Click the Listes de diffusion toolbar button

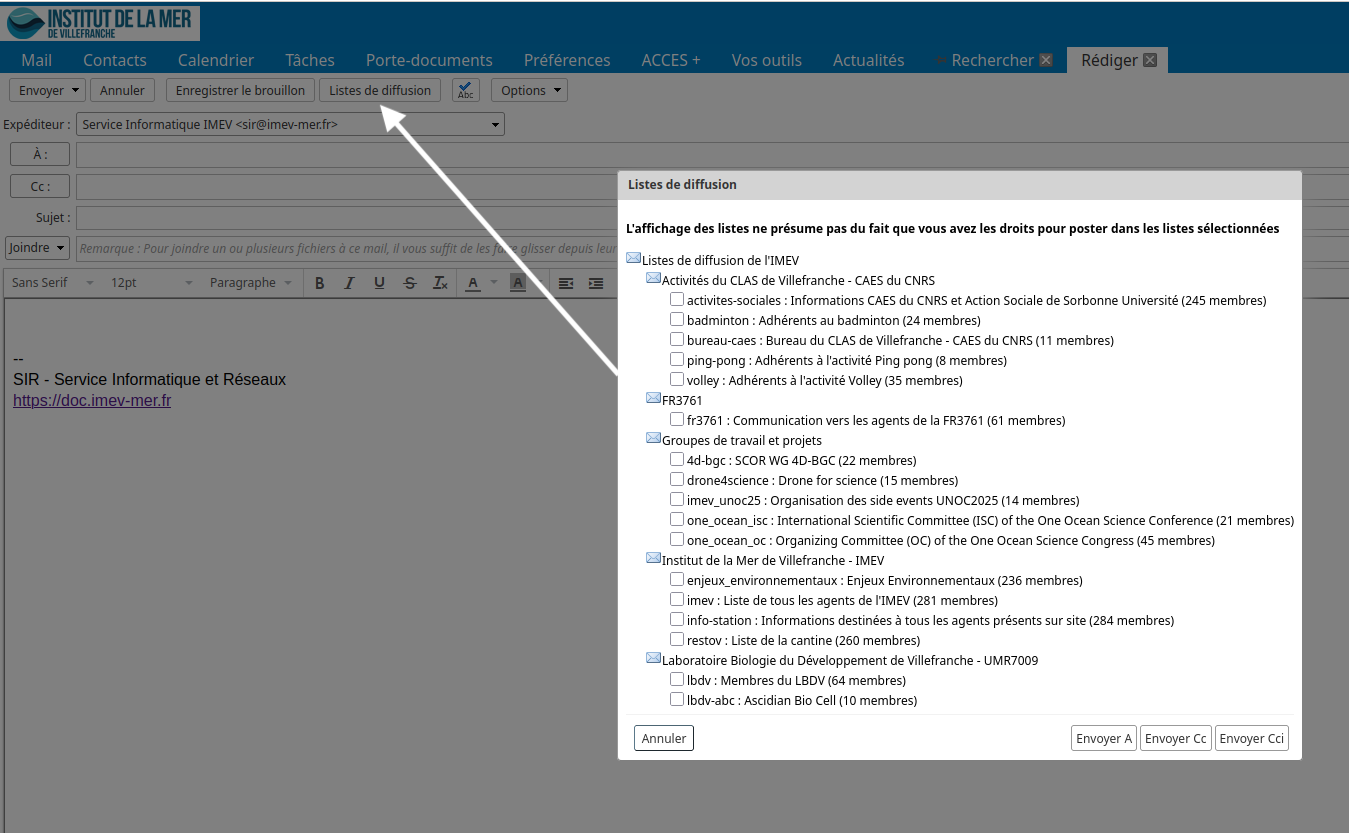point(380,90)
